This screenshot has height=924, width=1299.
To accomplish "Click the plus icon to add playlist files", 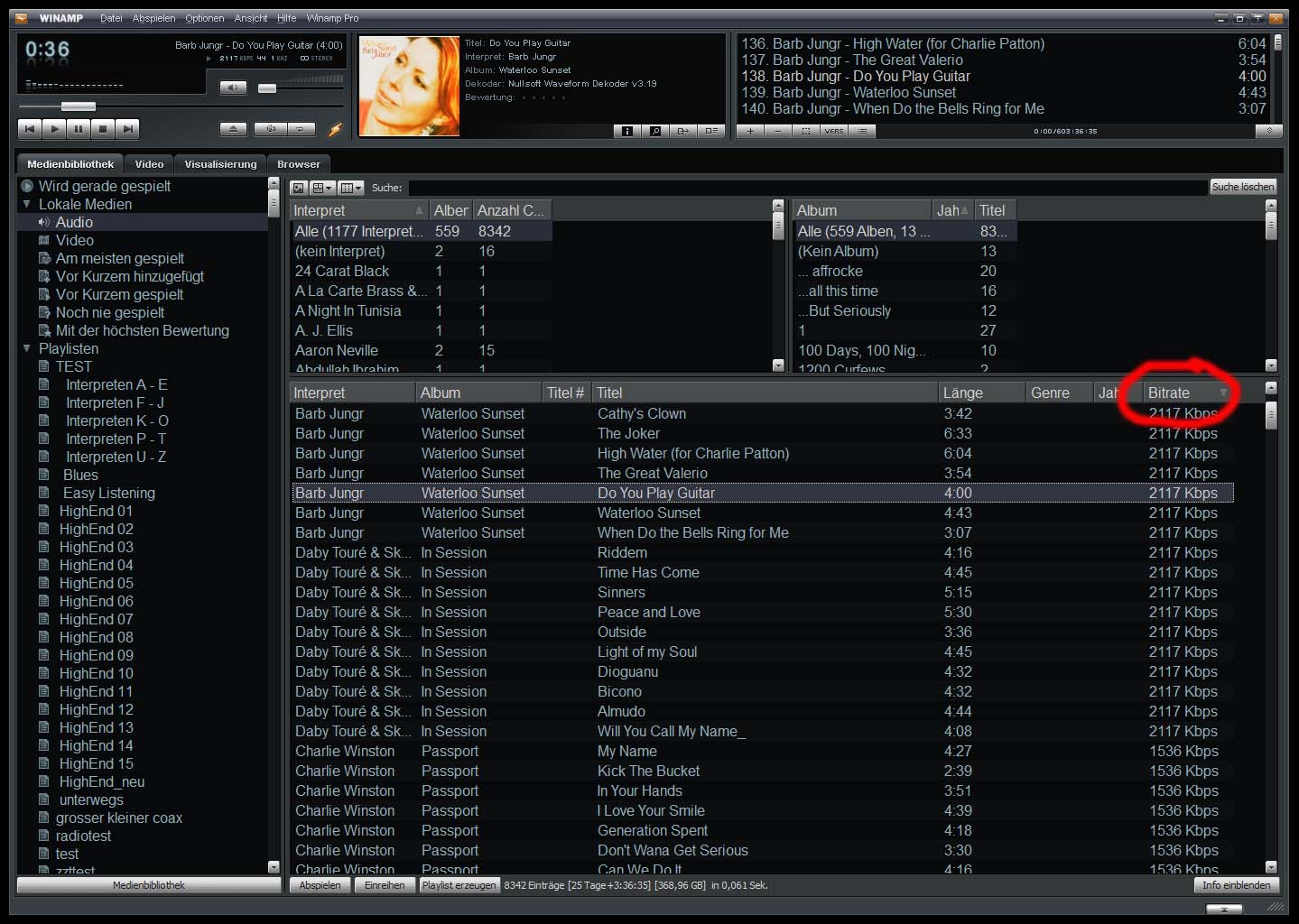I will 750,131.
